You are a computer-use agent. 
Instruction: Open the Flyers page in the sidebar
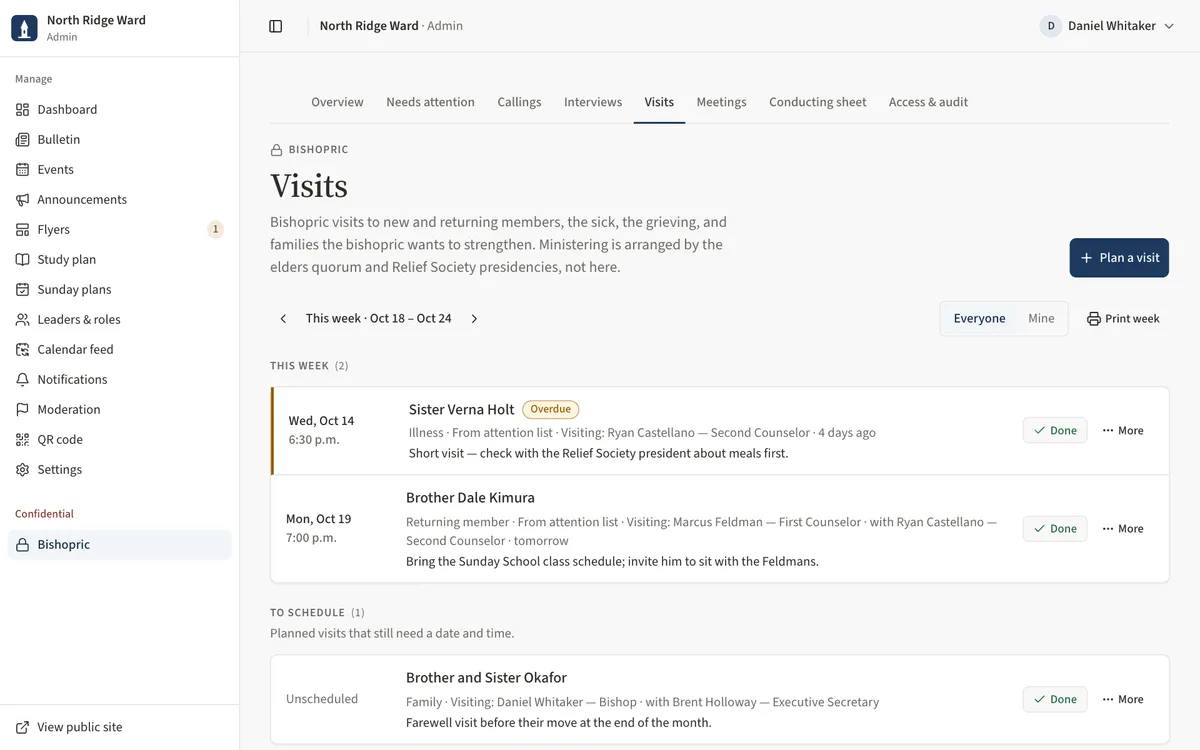pyautogui.click(x=120, y=229)
